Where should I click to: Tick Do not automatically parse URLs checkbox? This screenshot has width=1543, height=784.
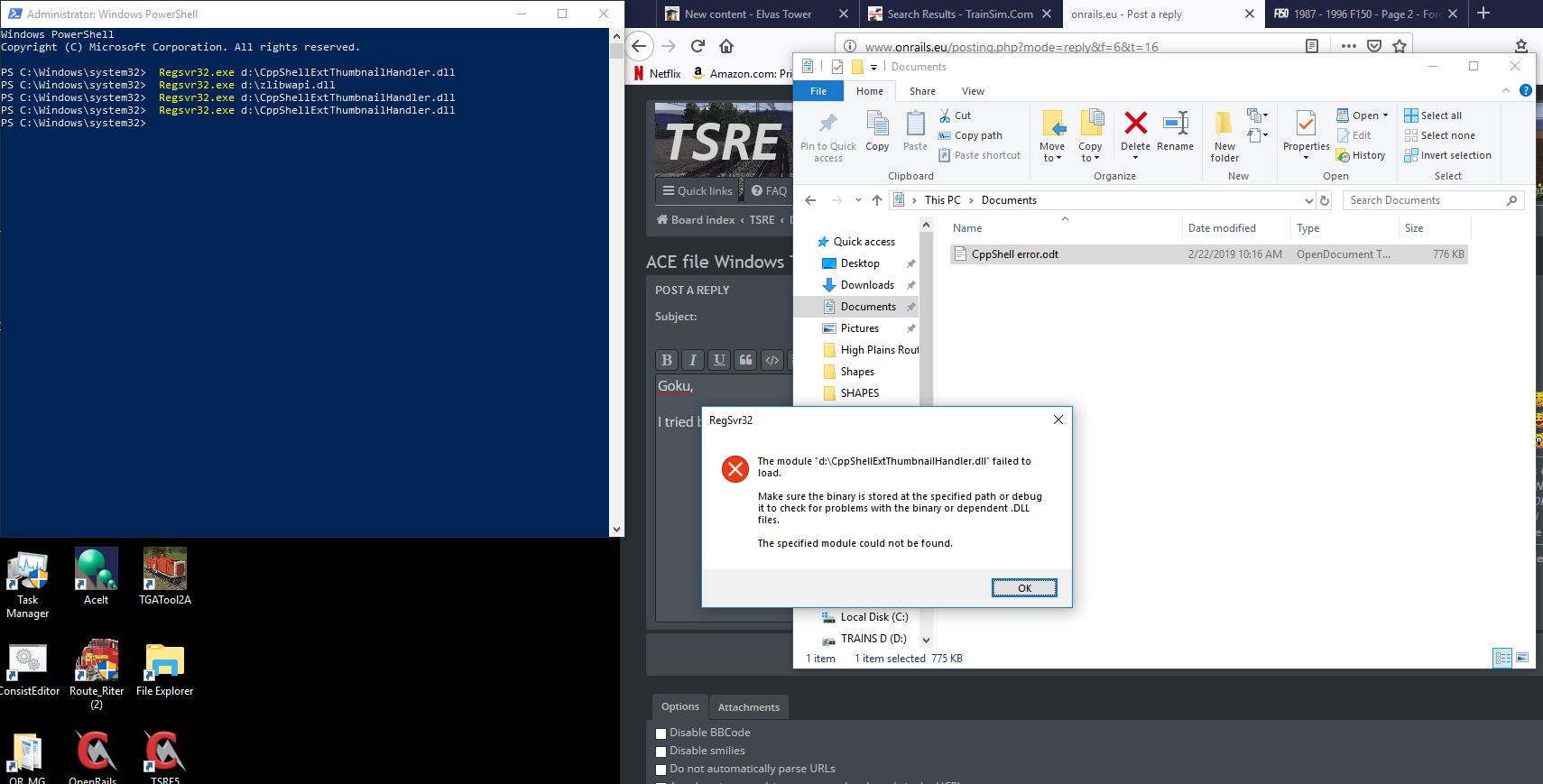pyautogui.click(x=661, y=770)
